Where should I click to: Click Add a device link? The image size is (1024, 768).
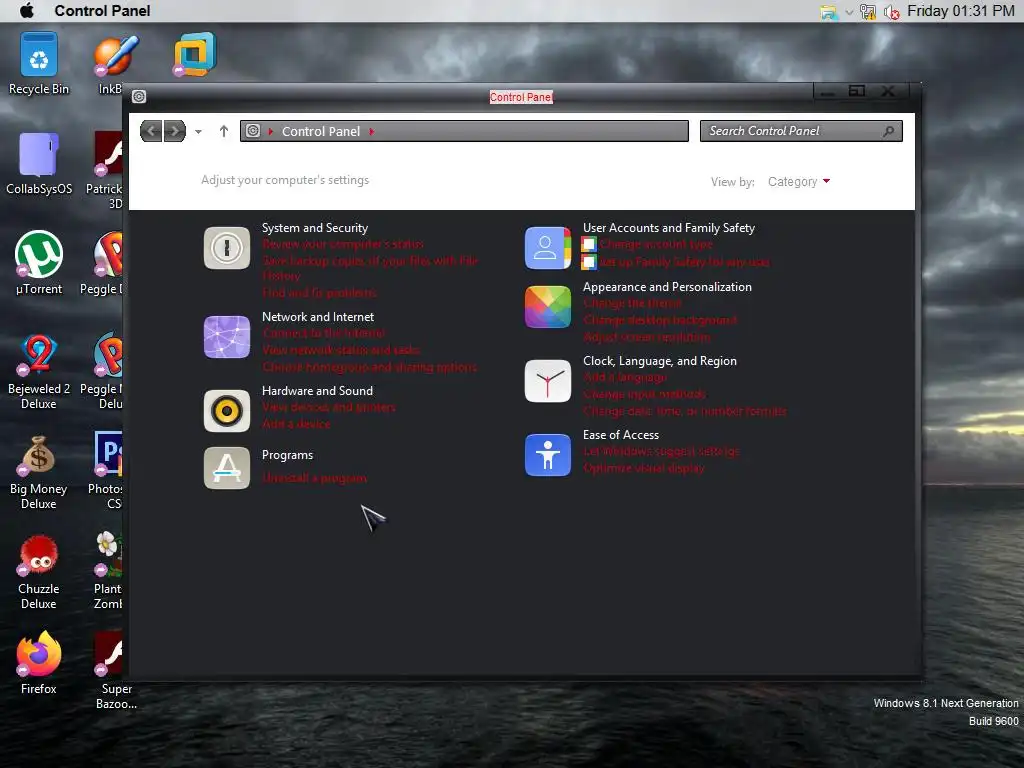coord(296,424)
